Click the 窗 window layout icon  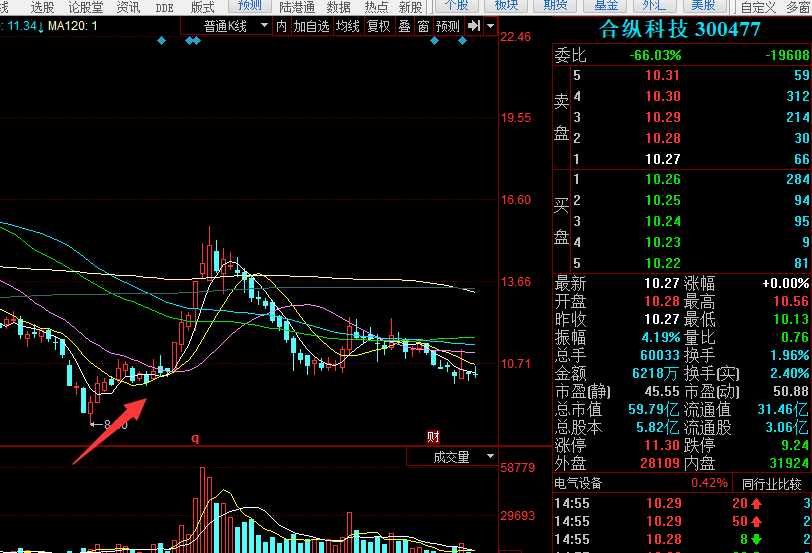coord(424,26)
